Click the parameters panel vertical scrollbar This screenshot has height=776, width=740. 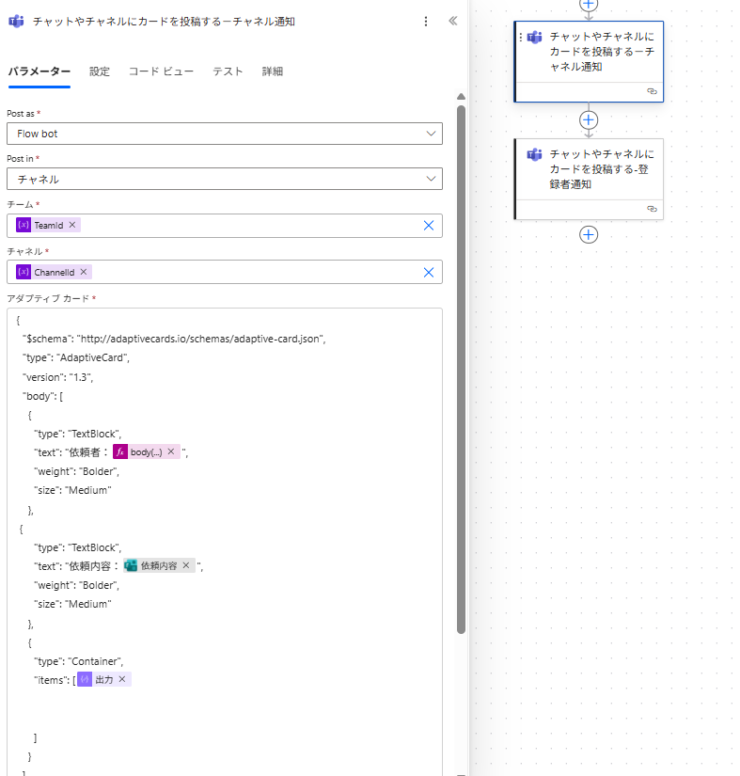[x=460, y=400]
